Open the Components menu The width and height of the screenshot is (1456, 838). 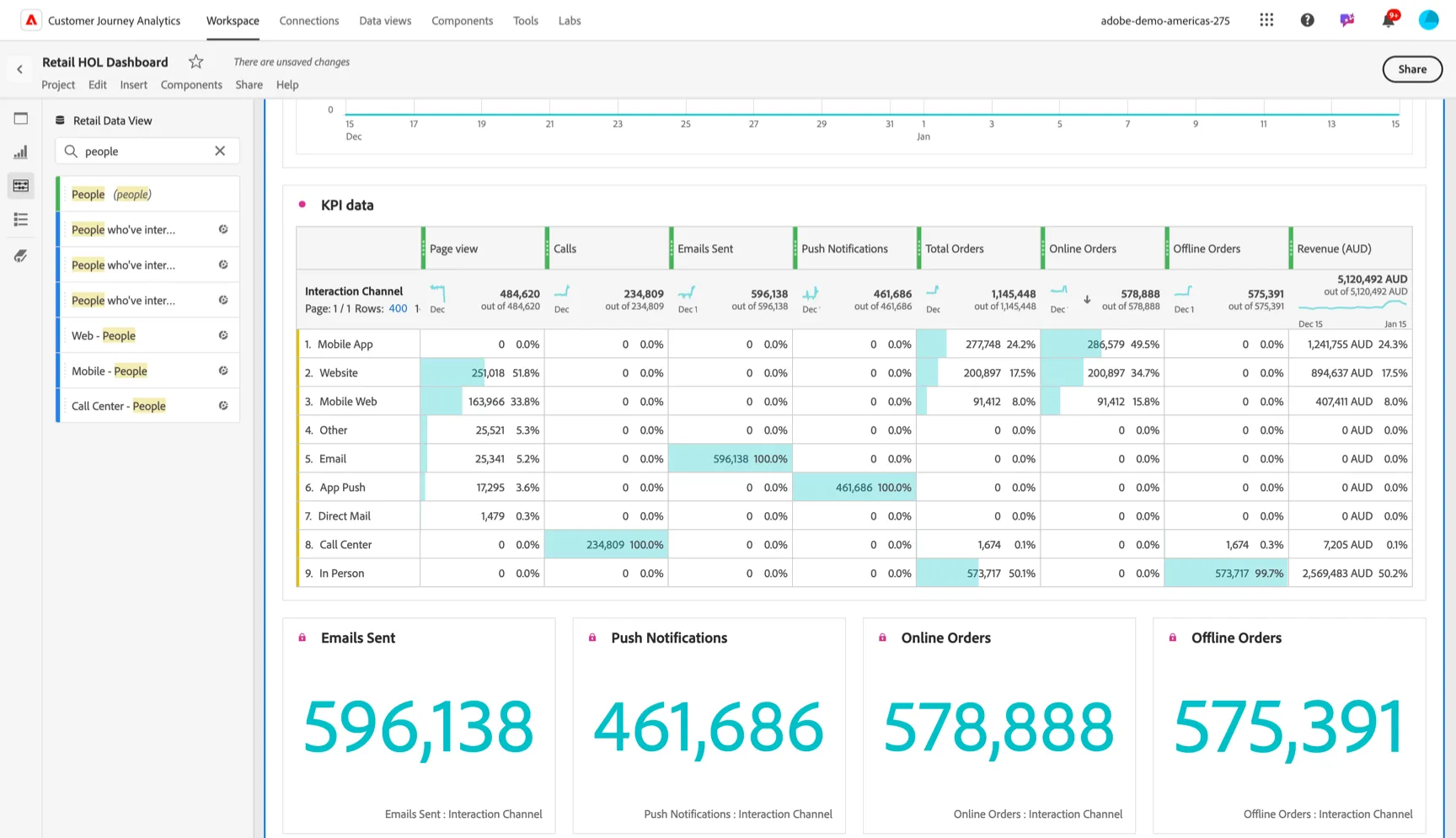coord(191,84)
